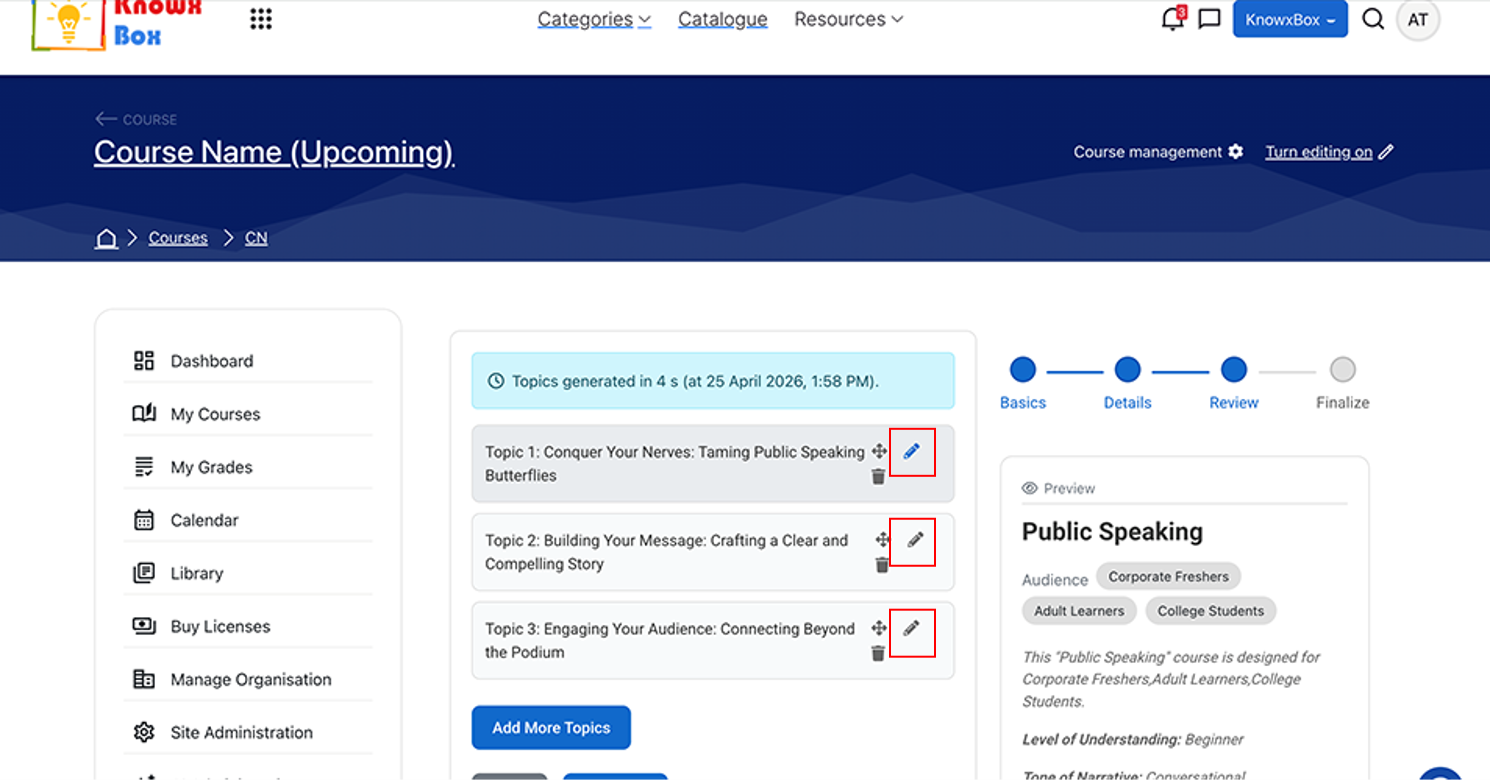
Task: Click the home breadcrumb icon
Action: pos(106,238)
